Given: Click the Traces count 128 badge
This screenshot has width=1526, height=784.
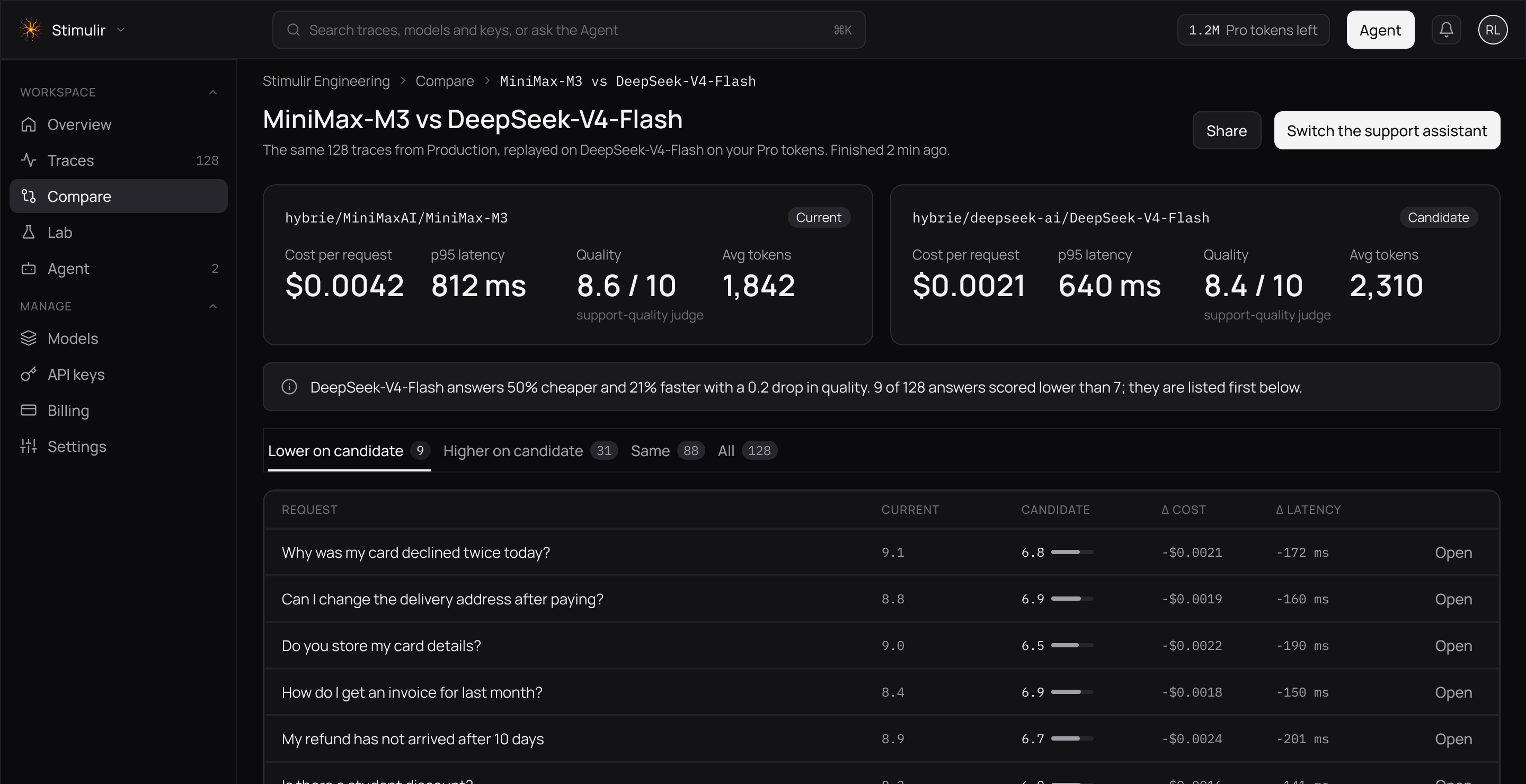Looking at the screenshot, I should click(x=207, y=161).
